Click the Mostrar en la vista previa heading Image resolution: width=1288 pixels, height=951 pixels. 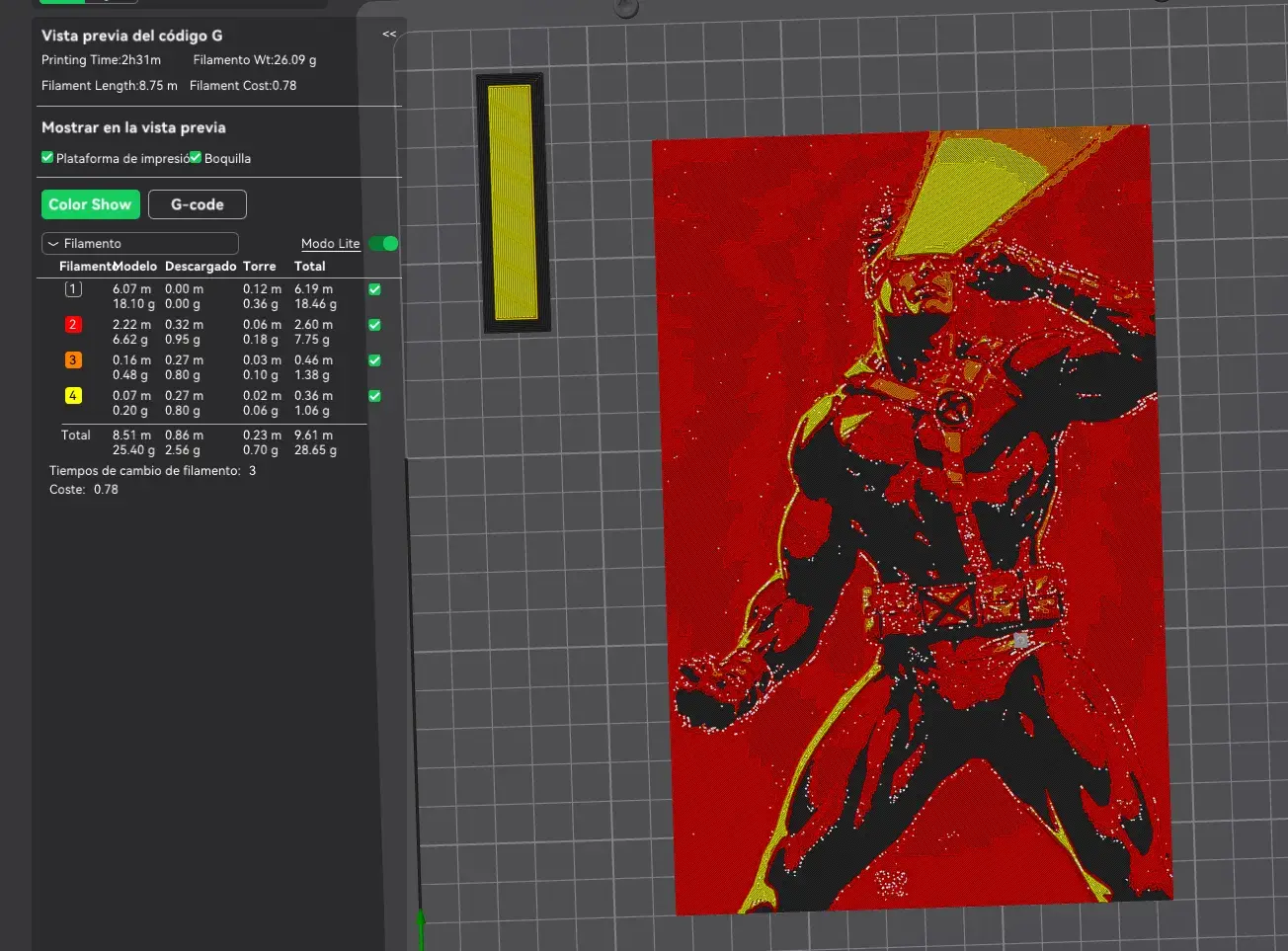pyautogui.click(x=133, y=127)
